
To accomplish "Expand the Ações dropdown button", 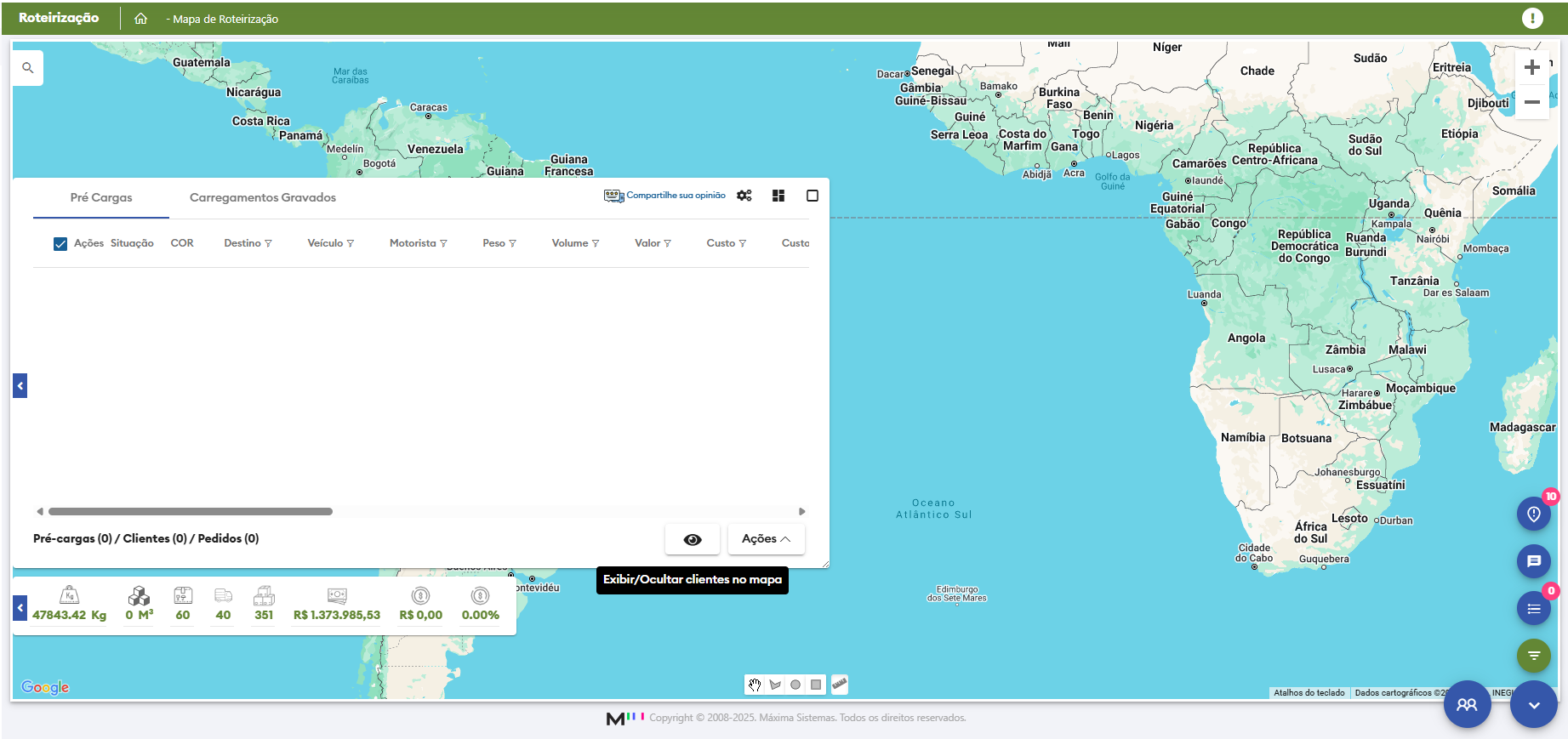I will [x=766, y=539].
